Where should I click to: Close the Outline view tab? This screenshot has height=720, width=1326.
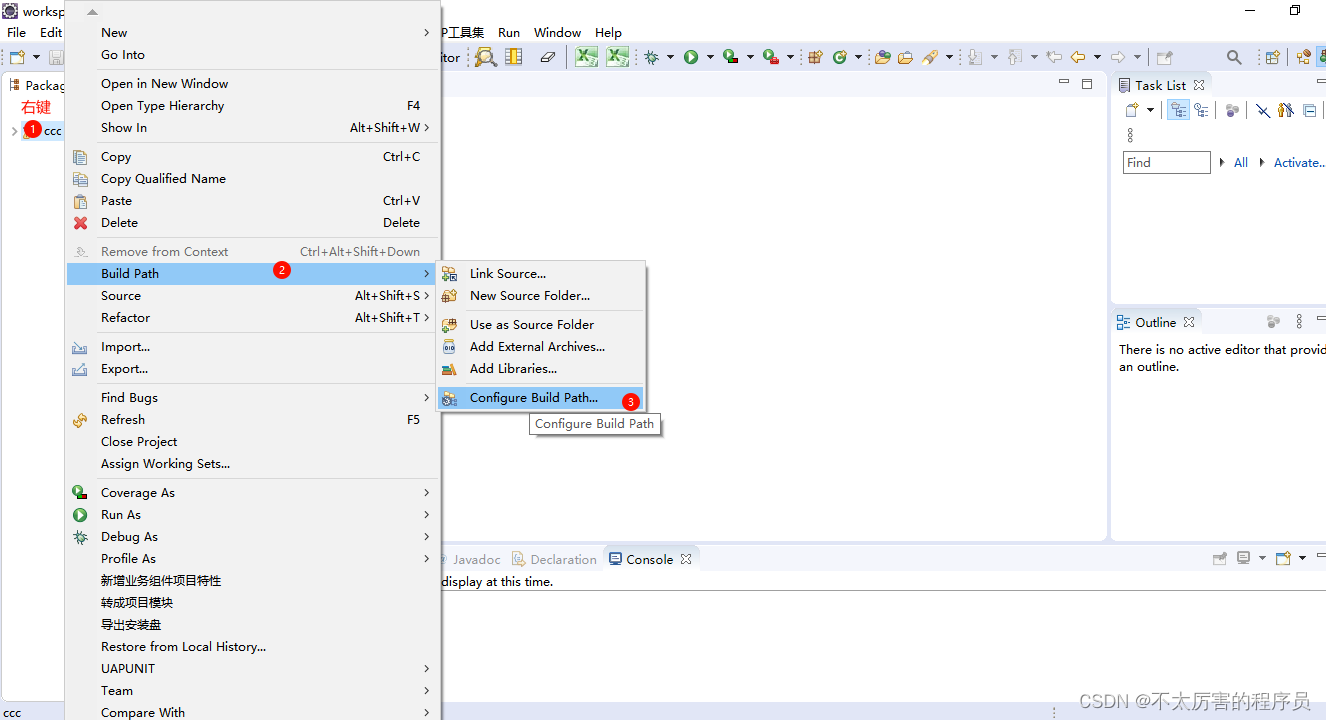point(1189,322)
